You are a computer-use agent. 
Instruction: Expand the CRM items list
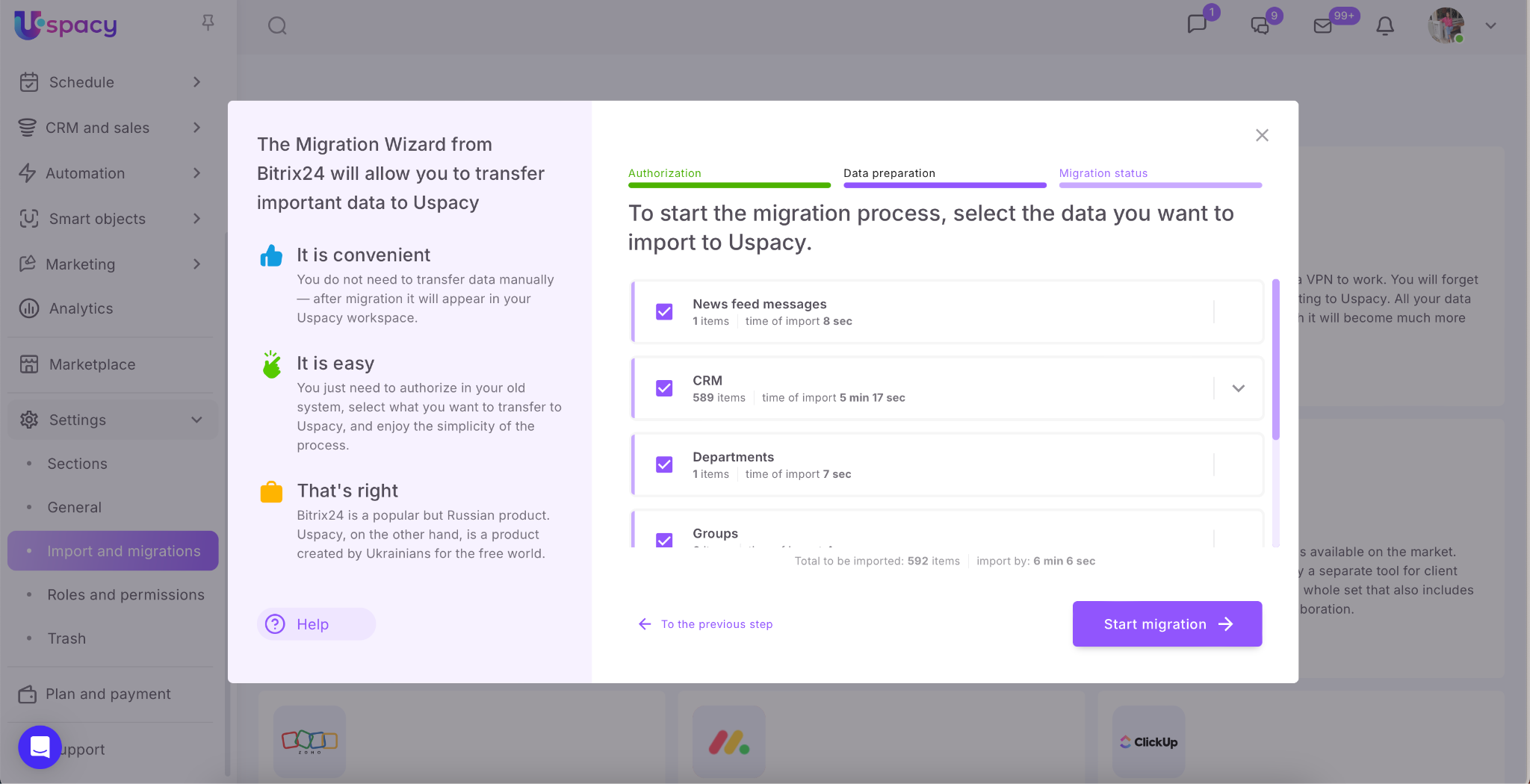point(1238,388)
